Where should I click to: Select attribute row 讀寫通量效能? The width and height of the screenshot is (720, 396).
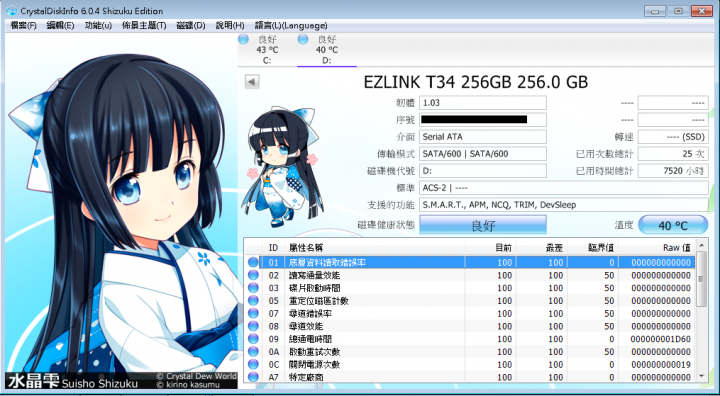[470, 275]
